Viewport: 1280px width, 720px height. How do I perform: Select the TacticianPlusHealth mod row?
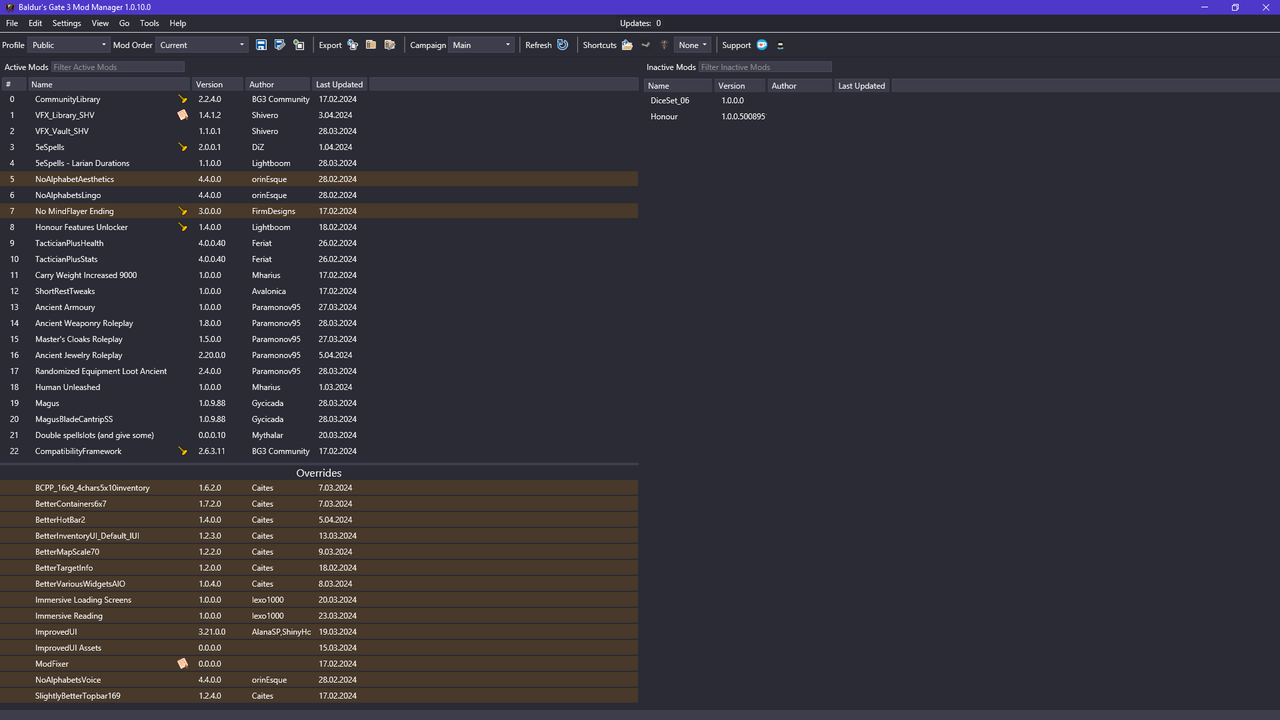coord(319,243)
